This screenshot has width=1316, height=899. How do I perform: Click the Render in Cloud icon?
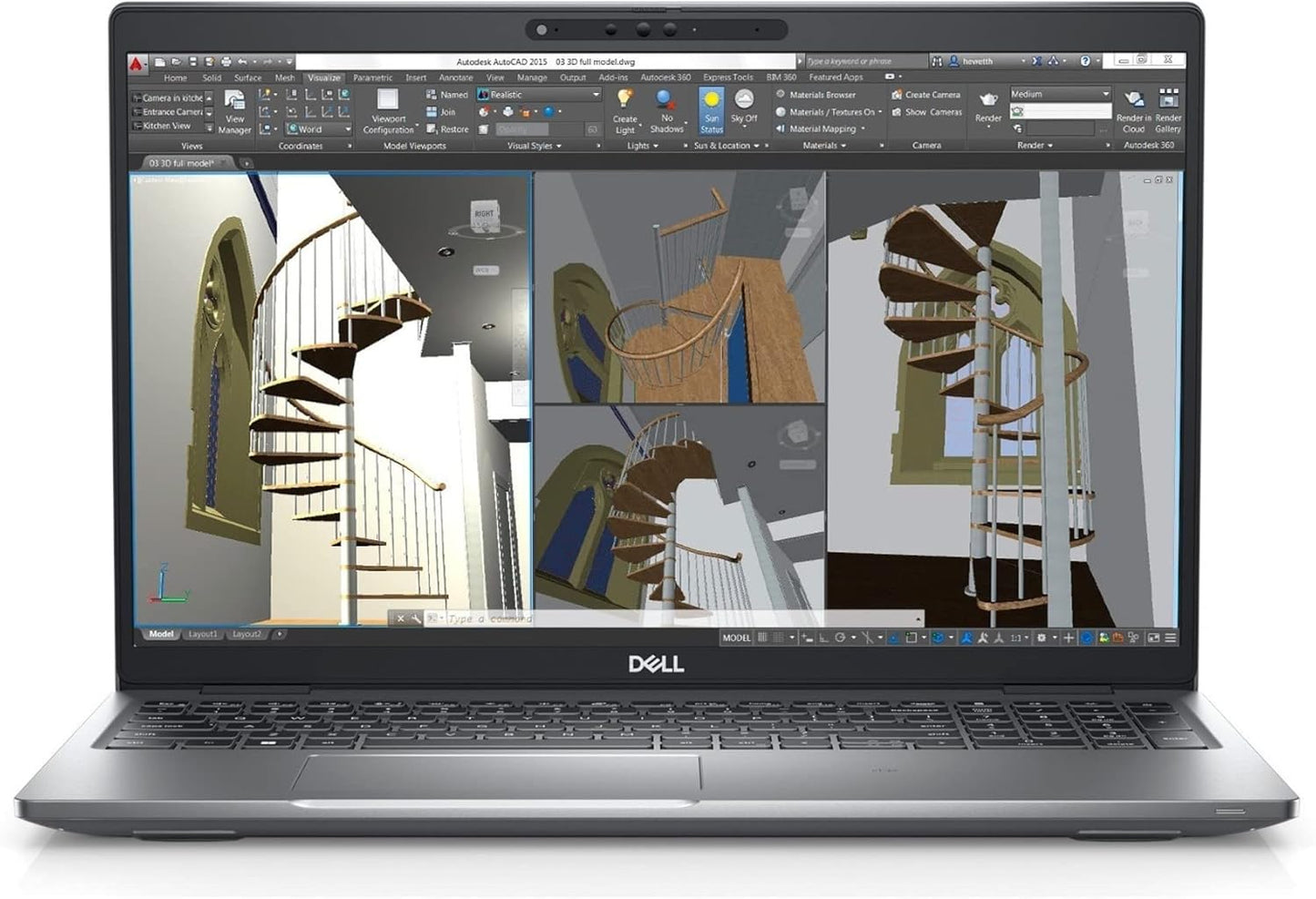point(1134,104)
